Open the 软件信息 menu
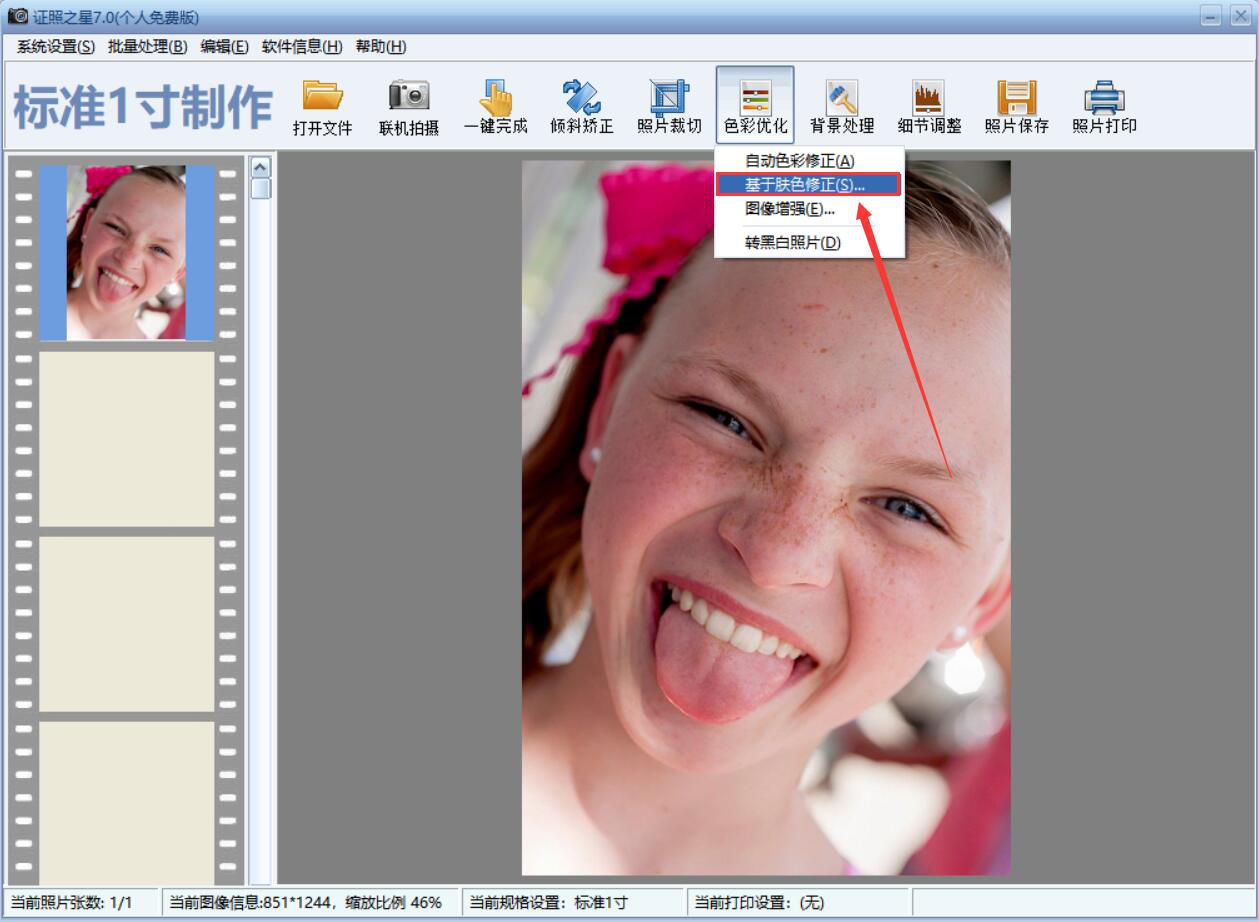 tap(301, 47)
